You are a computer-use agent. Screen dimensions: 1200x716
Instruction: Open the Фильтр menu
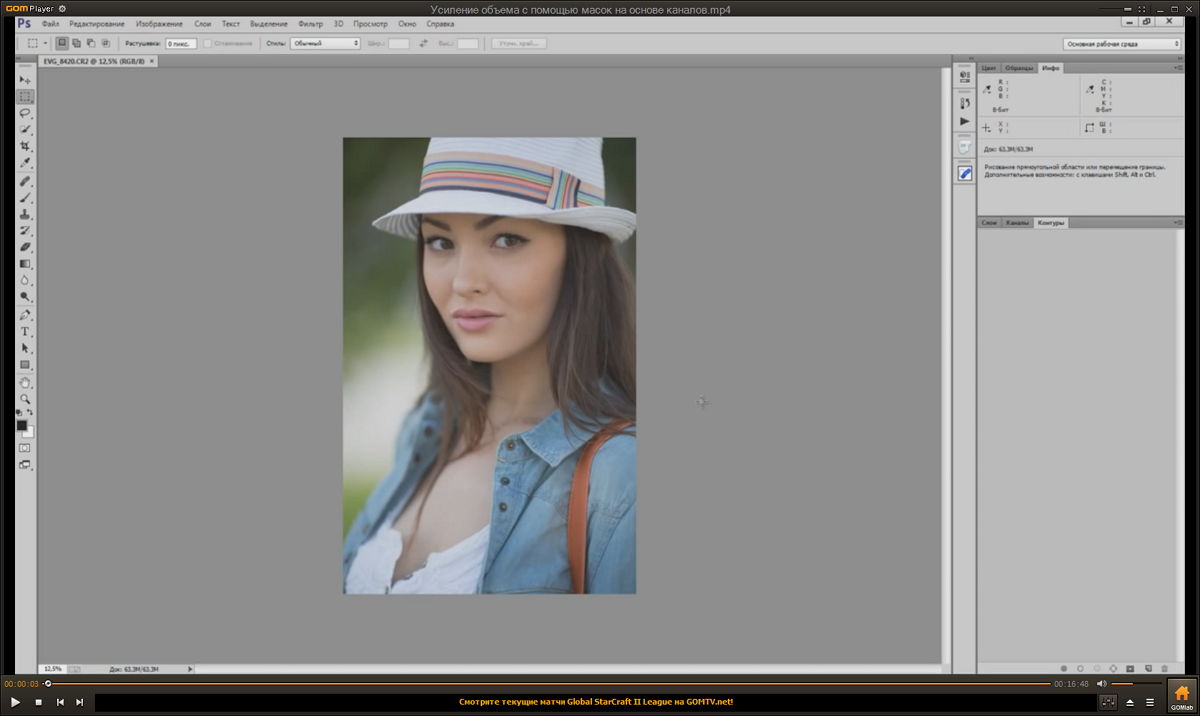[309, 23]
